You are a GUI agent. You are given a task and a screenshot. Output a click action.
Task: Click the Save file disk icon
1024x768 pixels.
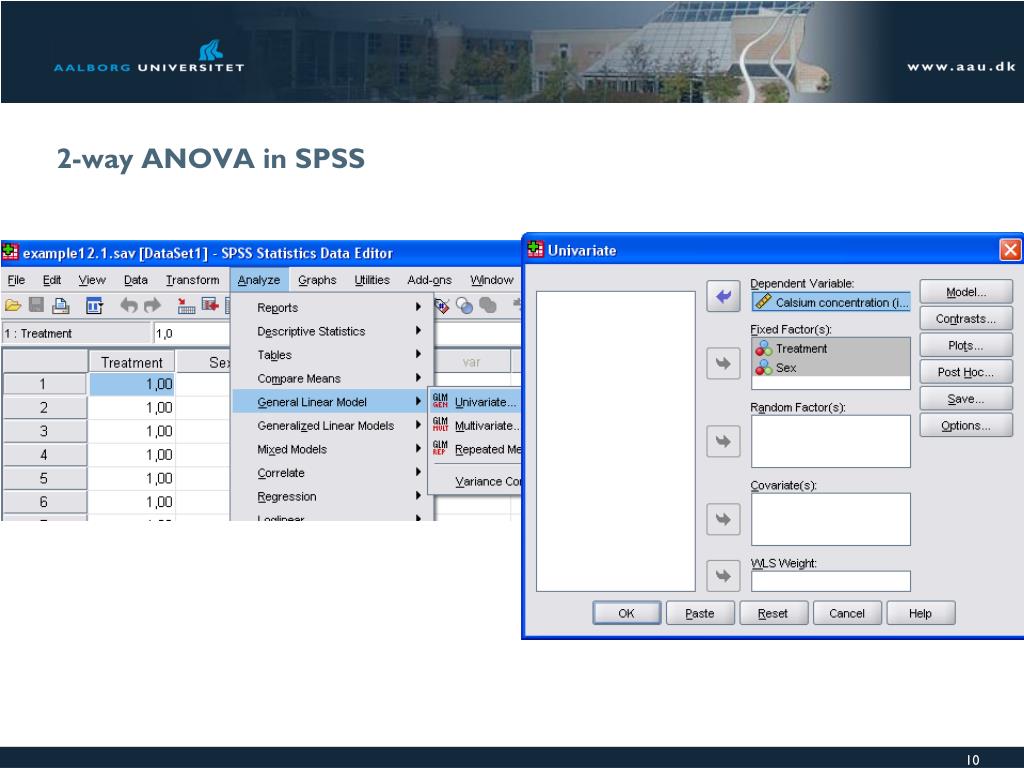(x=37, y=305)
